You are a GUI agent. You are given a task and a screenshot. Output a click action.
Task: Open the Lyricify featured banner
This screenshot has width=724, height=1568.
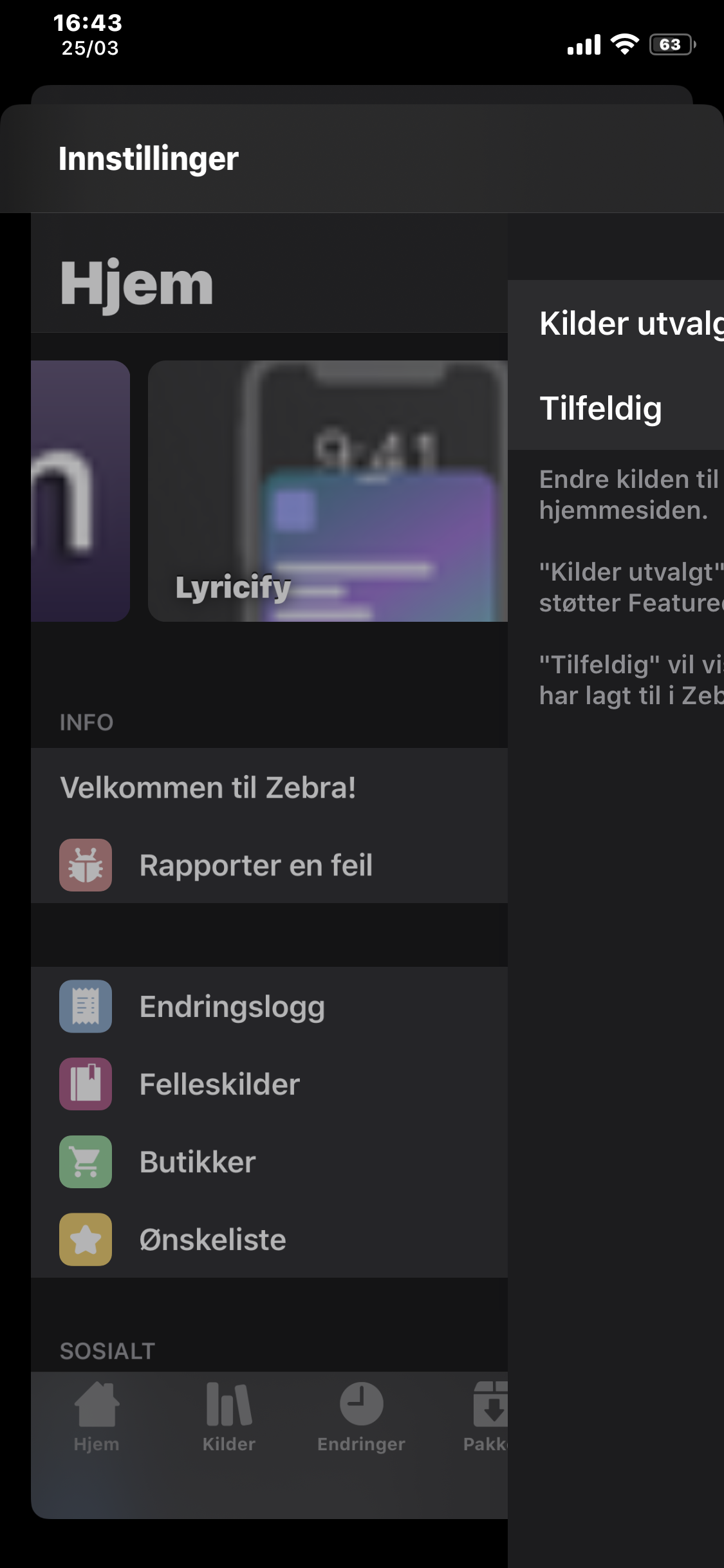(x=328, y=491)
